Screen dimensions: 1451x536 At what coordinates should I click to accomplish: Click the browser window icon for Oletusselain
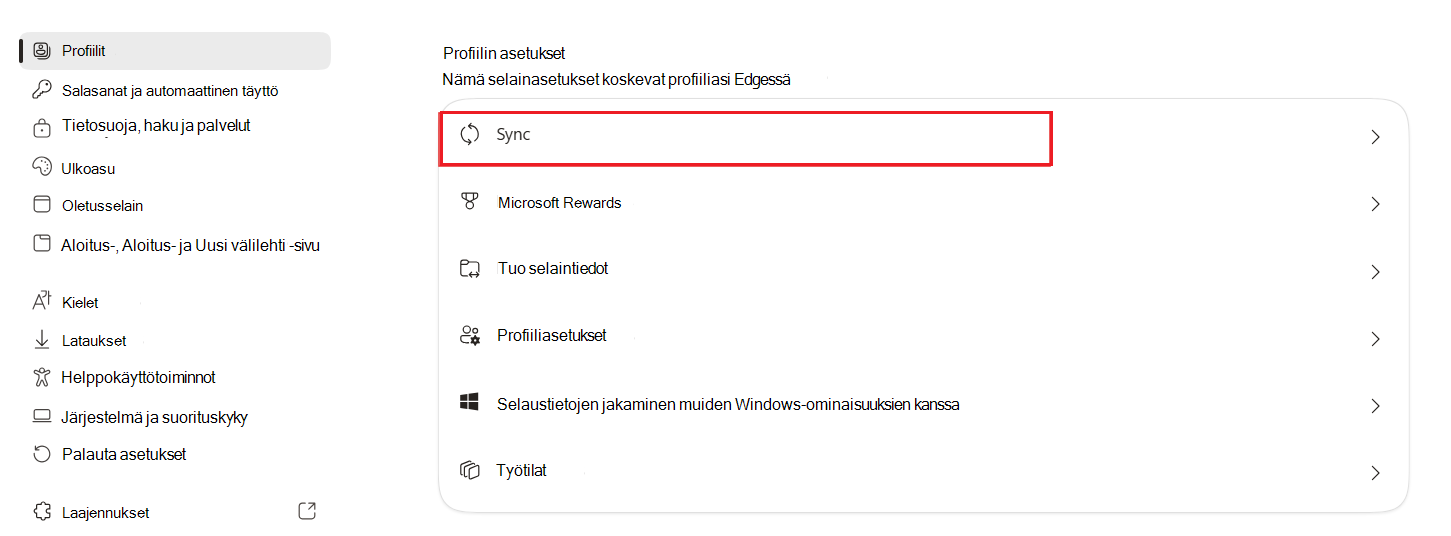(x=42, y=205)
